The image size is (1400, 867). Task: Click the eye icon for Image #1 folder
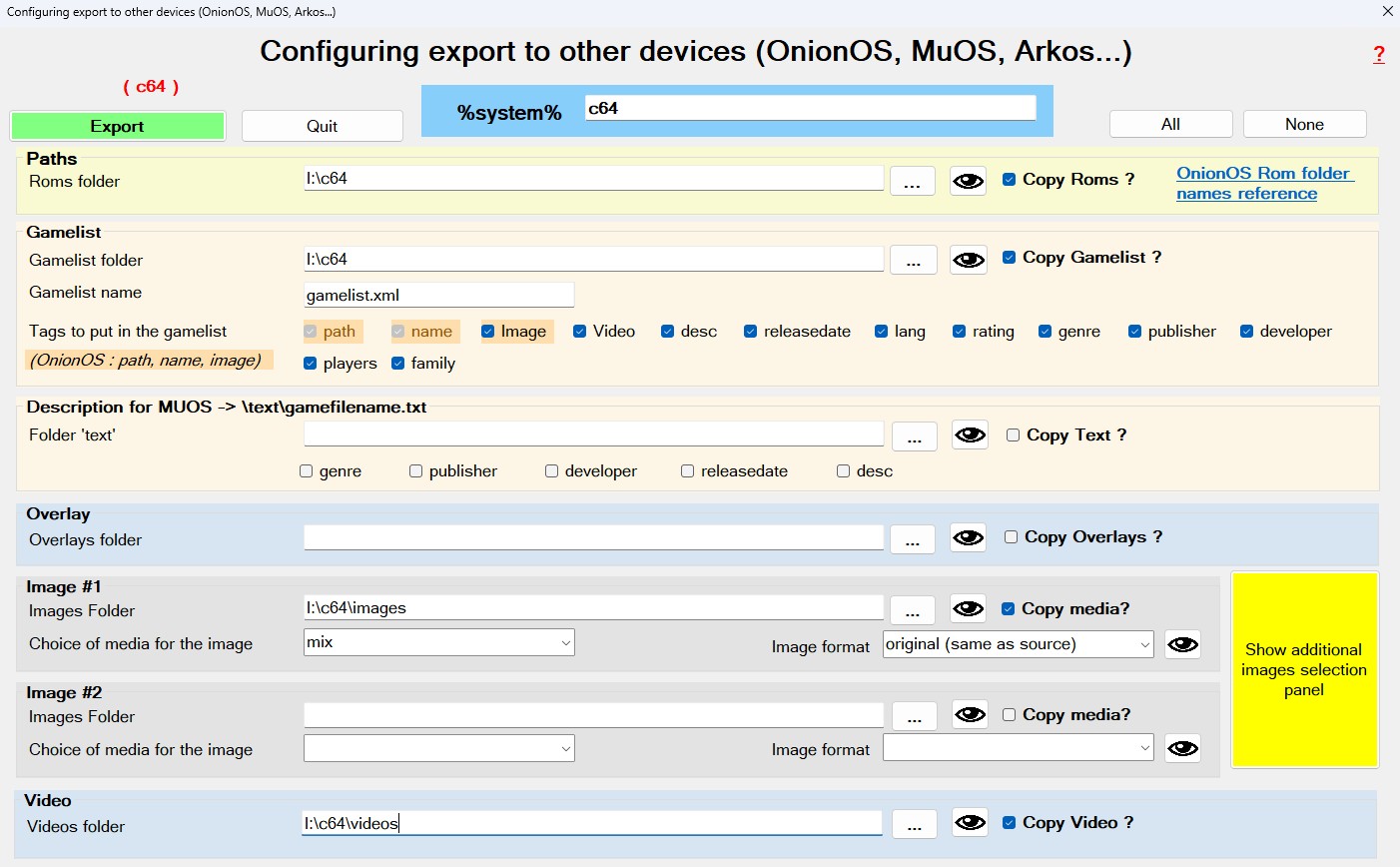[968, 609]
